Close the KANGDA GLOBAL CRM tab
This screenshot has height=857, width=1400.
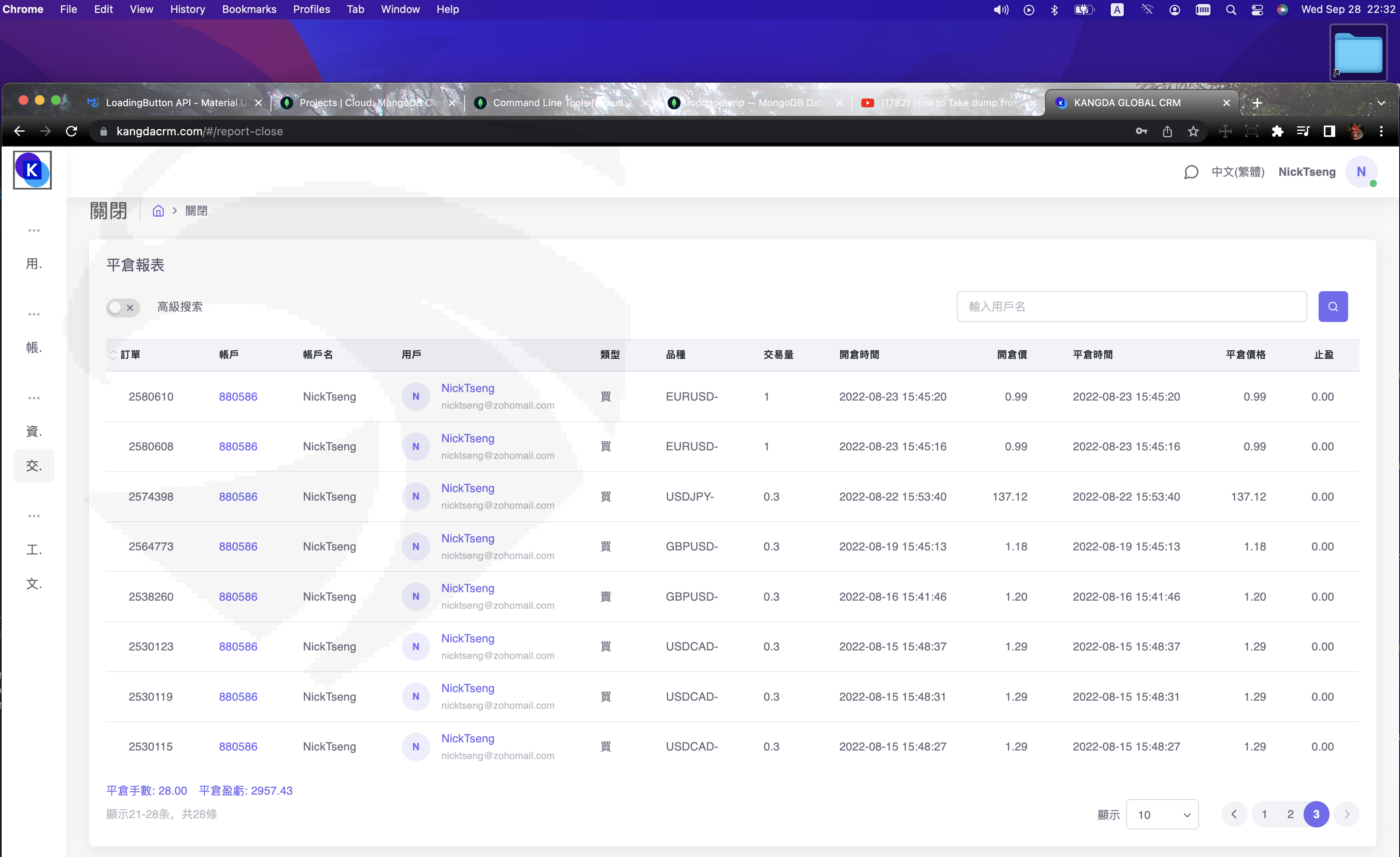pos(1226,103)
